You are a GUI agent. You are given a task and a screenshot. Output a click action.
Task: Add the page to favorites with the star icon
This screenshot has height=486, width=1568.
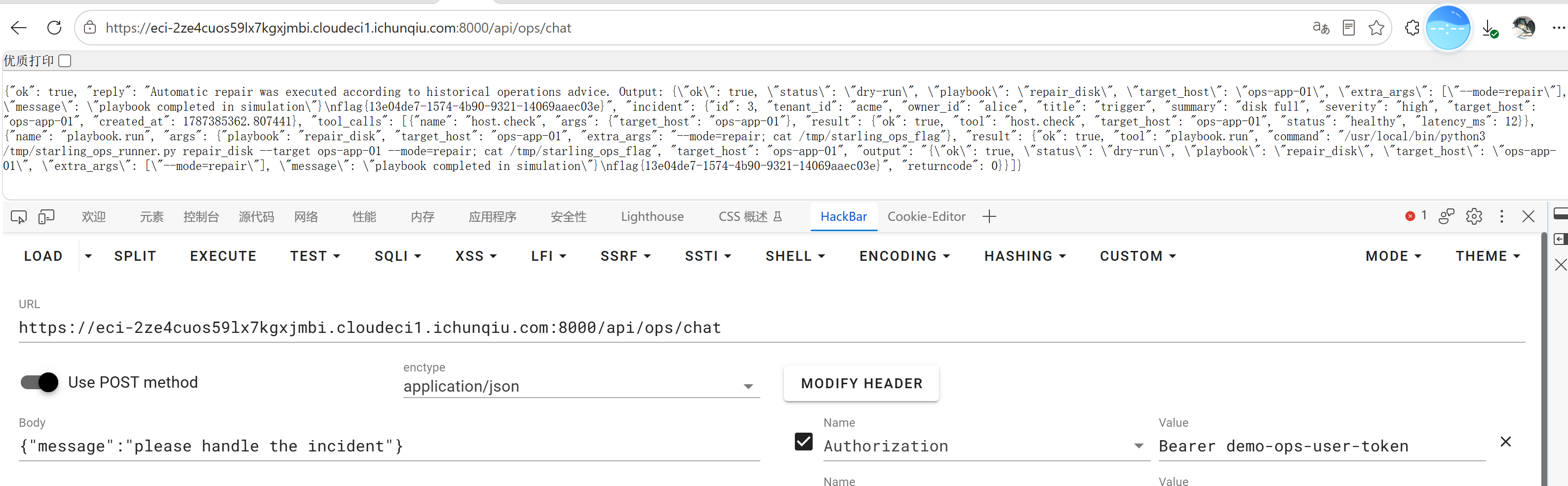point(1376,27)
